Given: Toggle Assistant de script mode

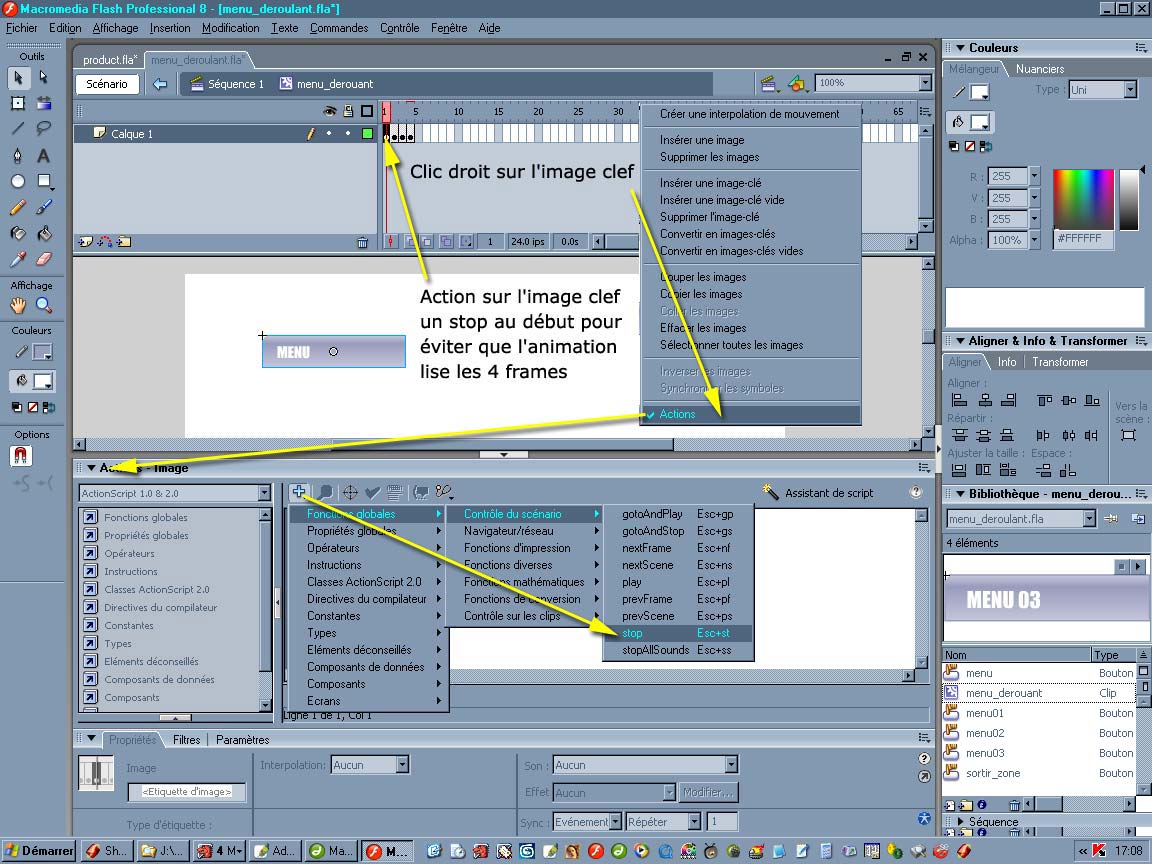Looking at the screenshot, I should (x=818, y=492).
